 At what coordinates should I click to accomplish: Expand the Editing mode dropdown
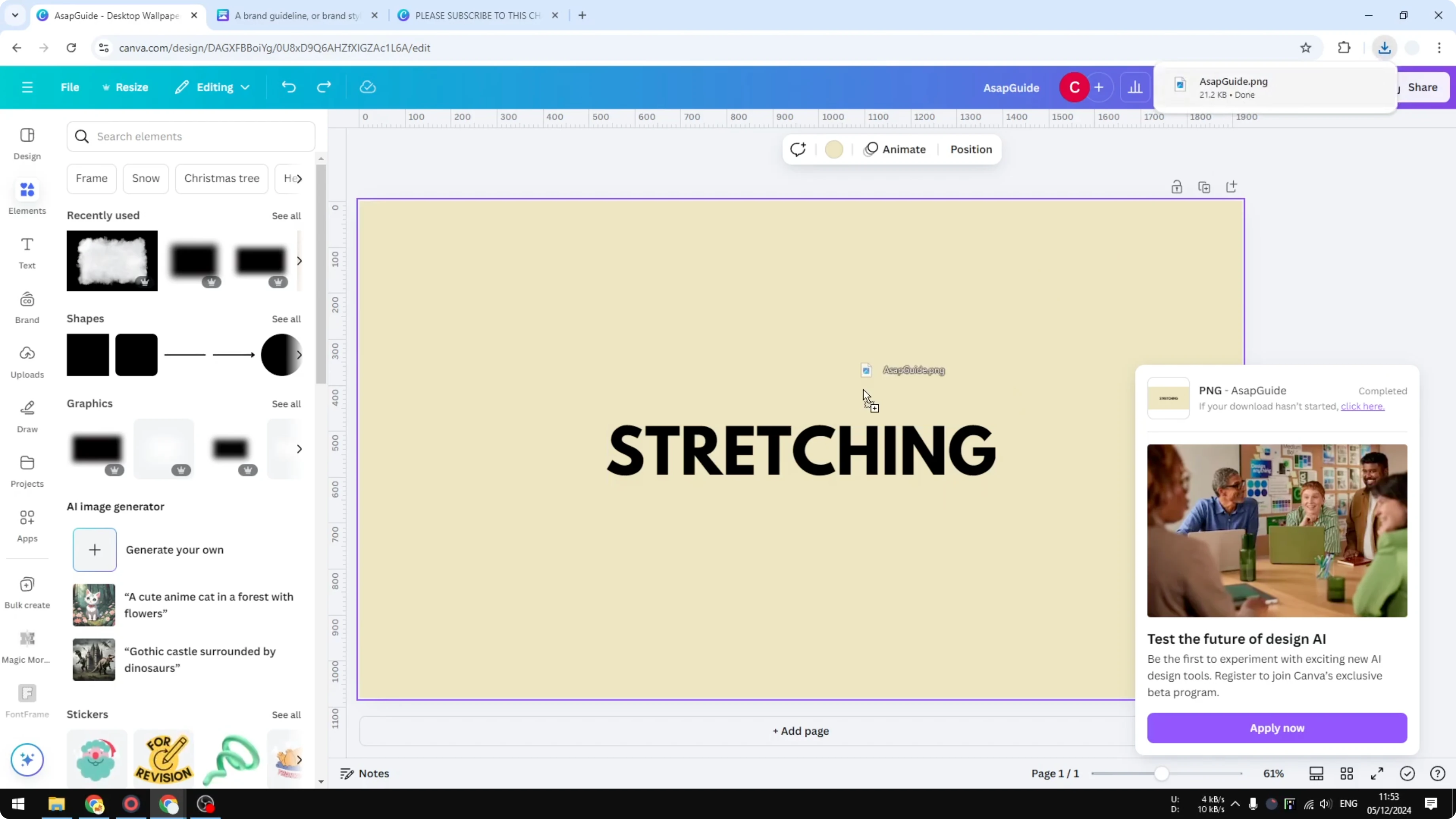pyautogui.click(x=212, y=87)
